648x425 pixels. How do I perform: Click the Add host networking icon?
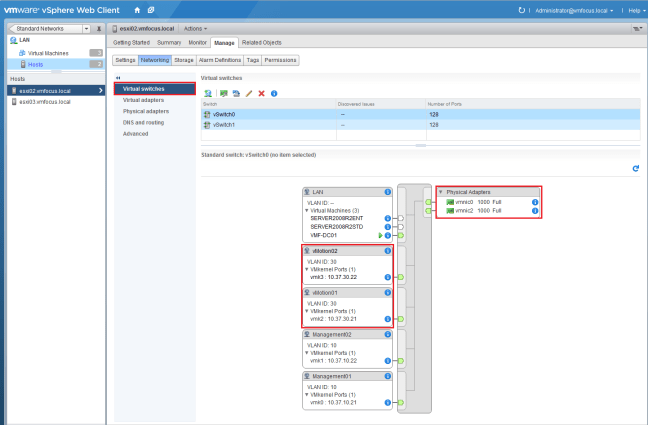pyautogui.click(x=208, y=93)
